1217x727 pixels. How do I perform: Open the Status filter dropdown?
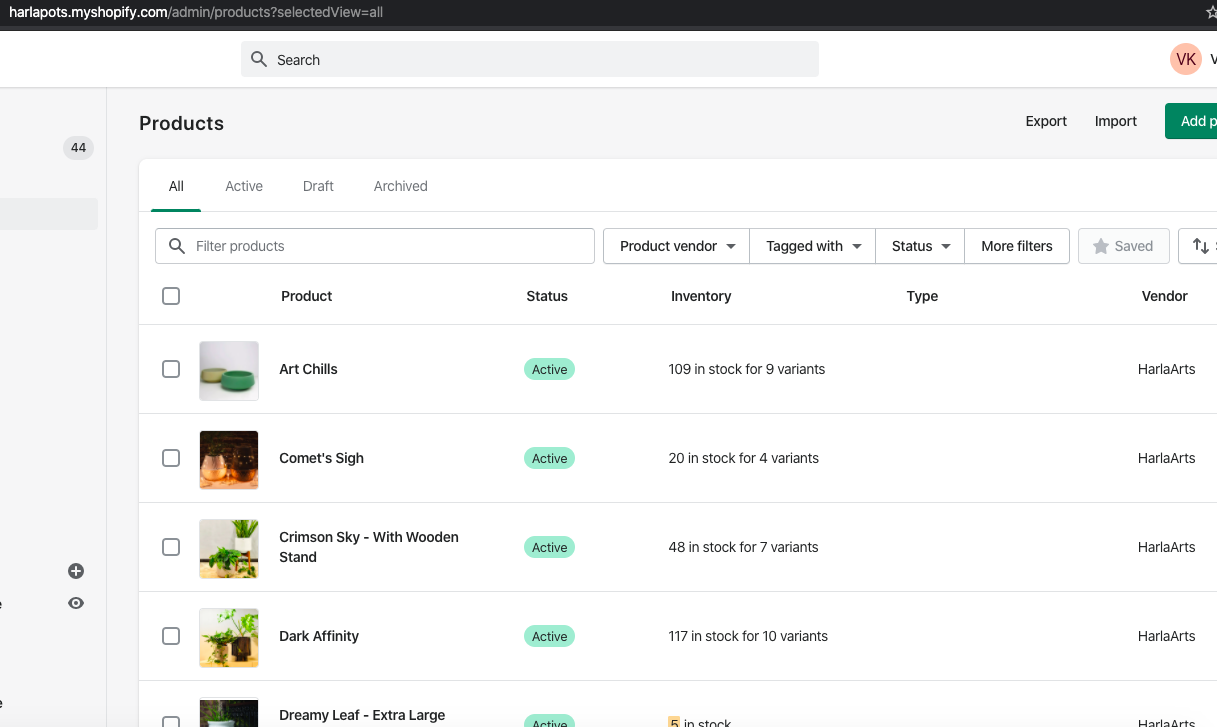919,246
